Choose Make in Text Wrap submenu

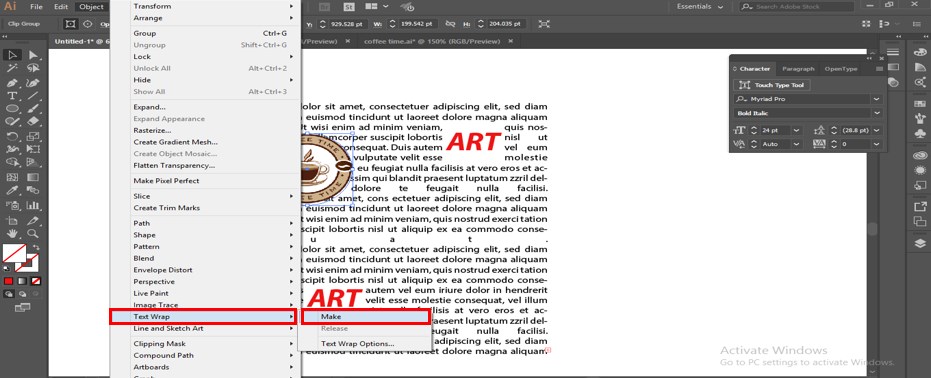point(365,317)
